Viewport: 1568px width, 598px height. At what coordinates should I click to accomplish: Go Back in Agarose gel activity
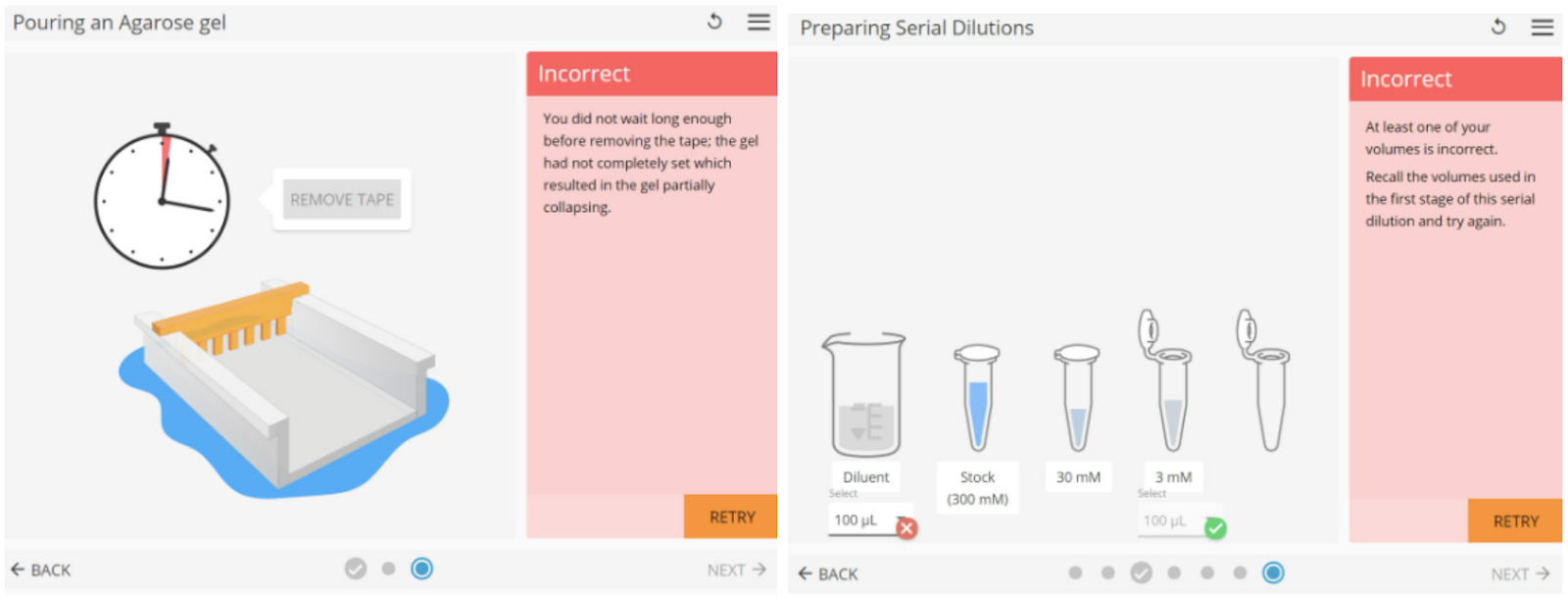[x=41, y=570]
